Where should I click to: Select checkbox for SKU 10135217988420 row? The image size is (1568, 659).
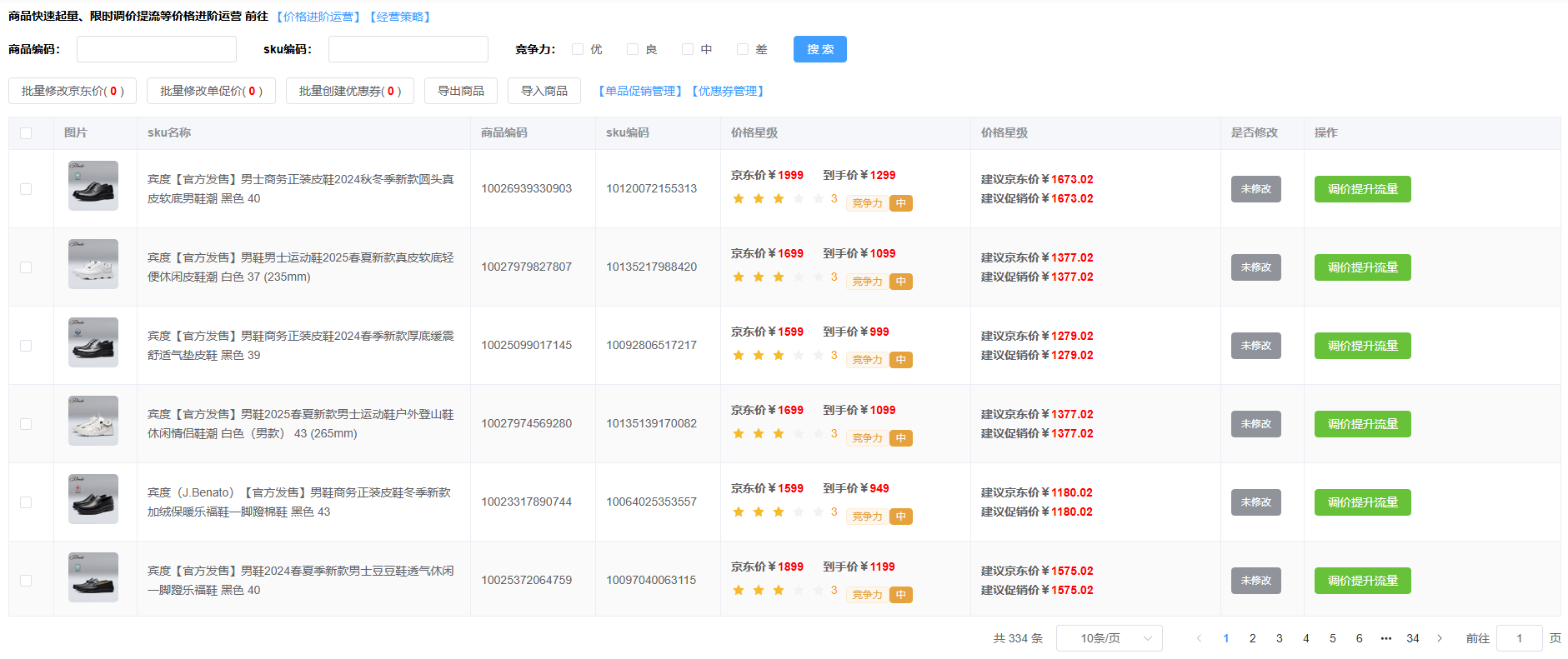pos(26,267)
